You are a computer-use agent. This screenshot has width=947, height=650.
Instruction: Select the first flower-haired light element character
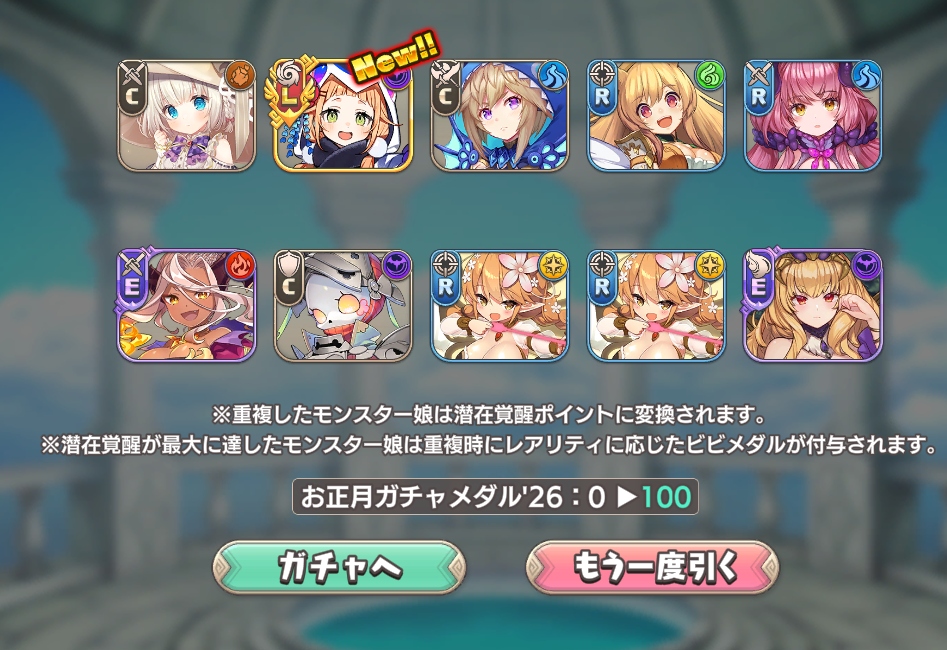(x=499, y=306)
